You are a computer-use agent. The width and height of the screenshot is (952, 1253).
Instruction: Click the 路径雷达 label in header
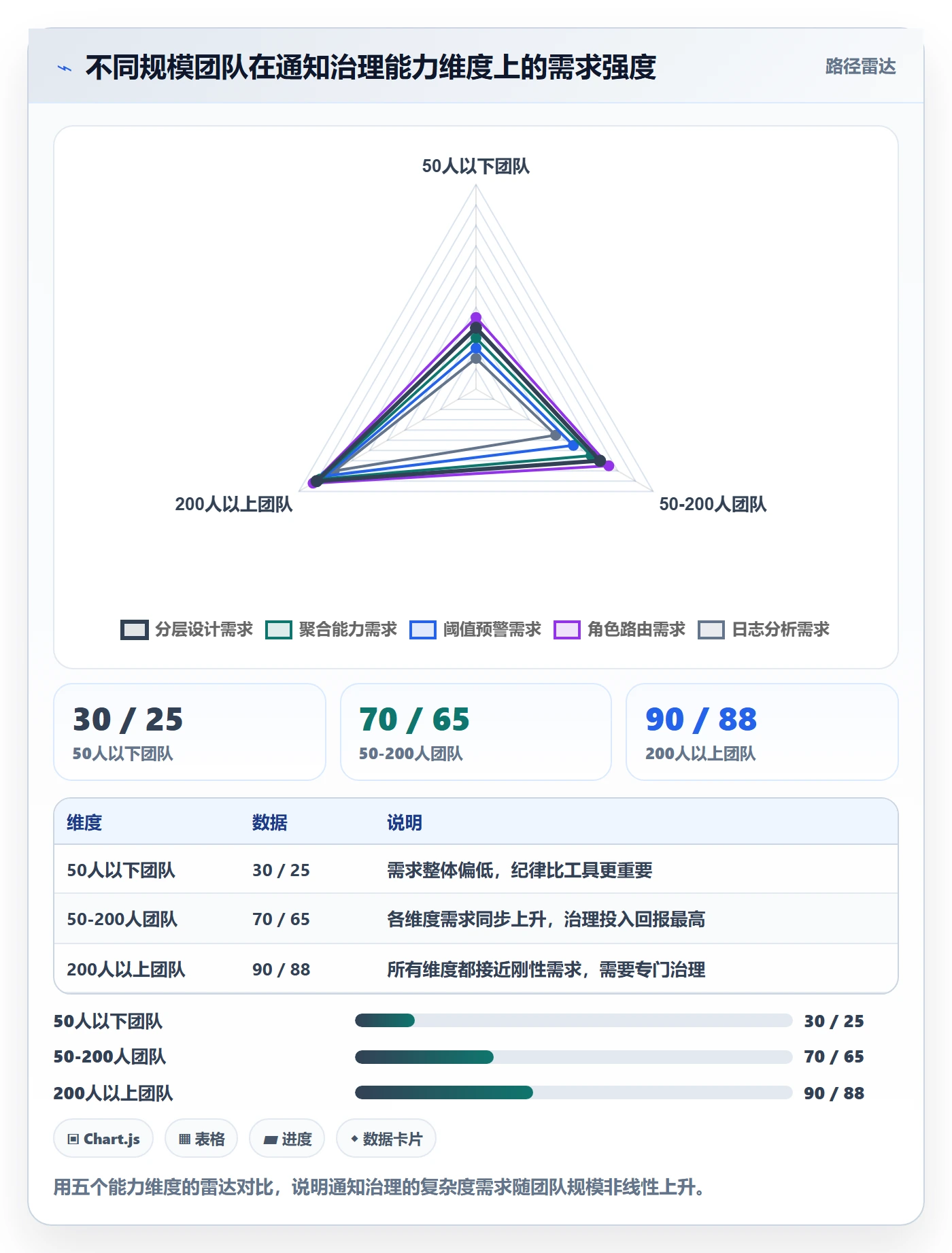860,67
